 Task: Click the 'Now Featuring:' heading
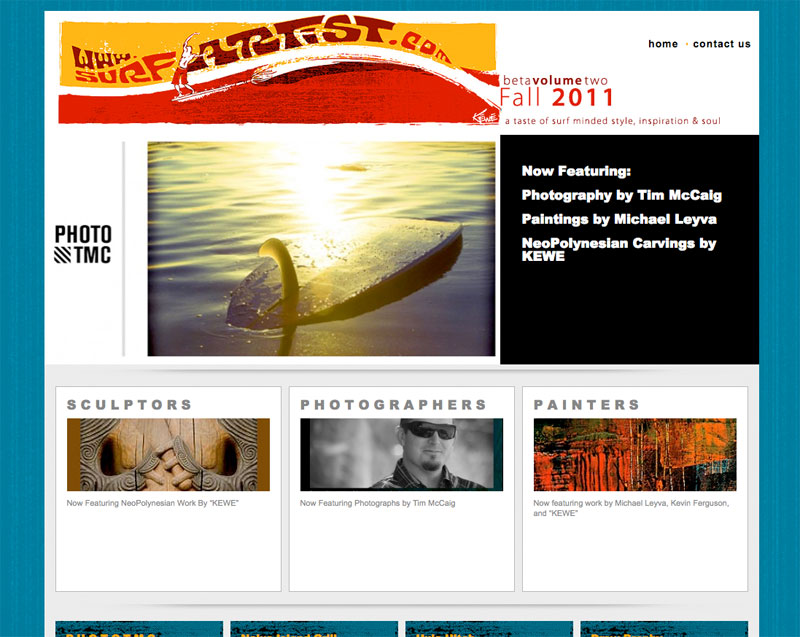576,171
